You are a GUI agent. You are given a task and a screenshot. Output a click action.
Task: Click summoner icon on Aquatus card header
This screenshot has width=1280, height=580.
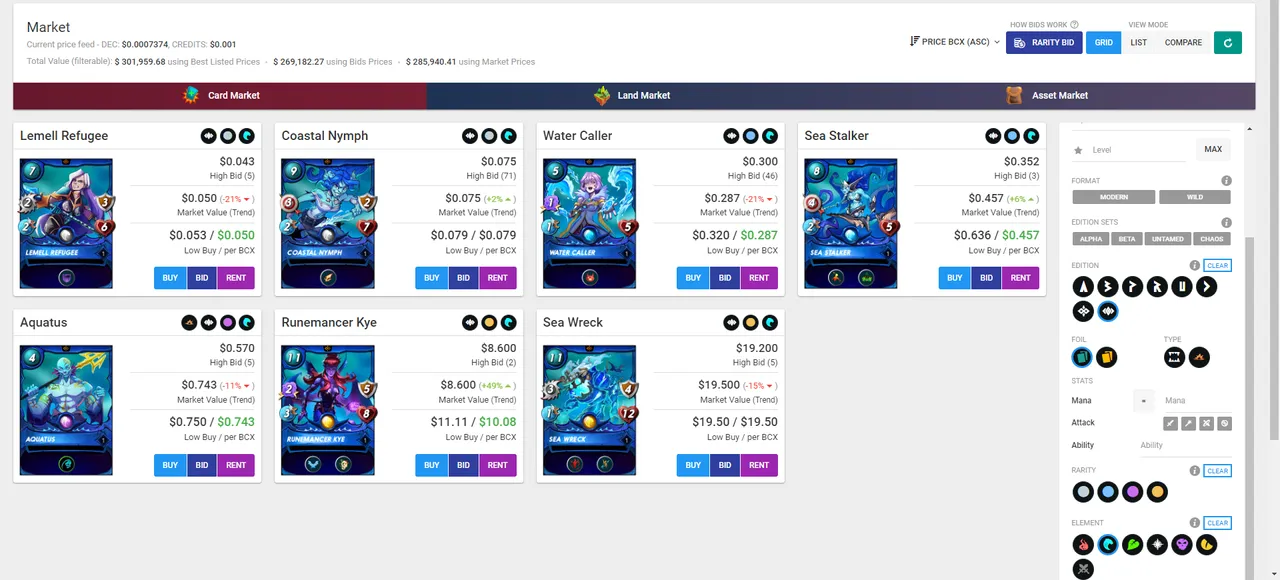[x=189, y=323]
